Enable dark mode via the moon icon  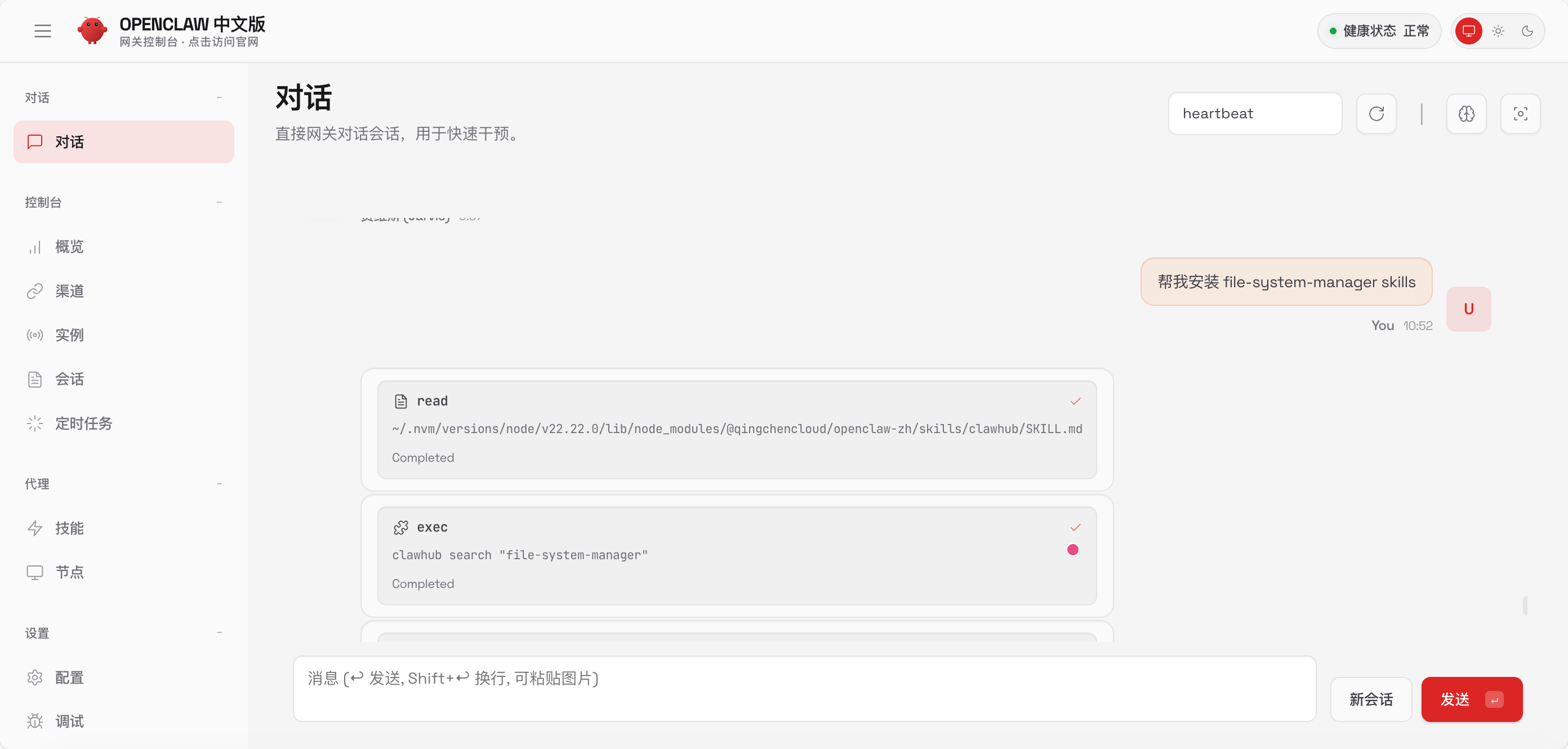1528,30
